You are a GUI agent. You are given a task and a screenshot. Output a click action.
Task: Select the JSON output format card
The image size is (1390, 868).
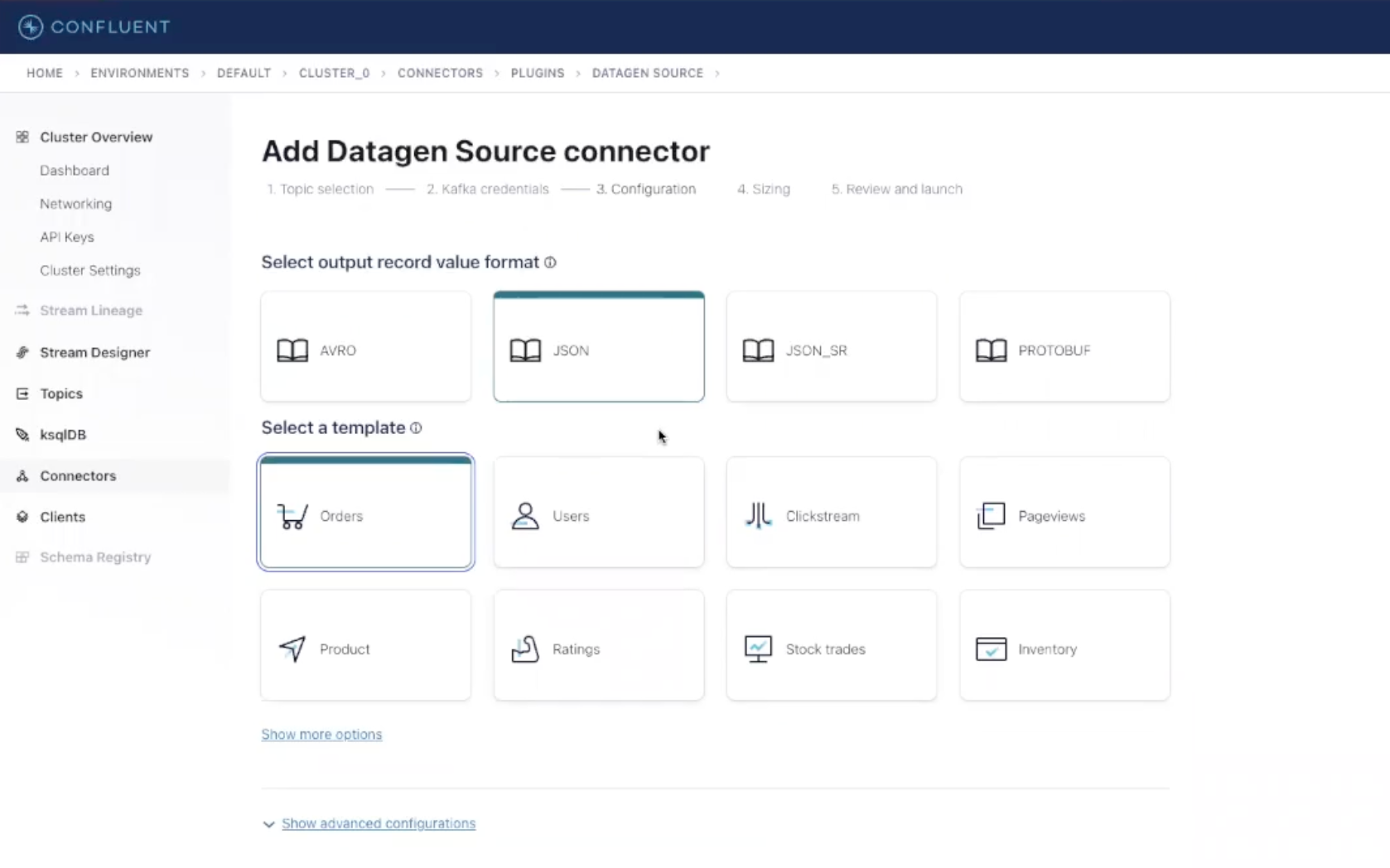point(599,347)
